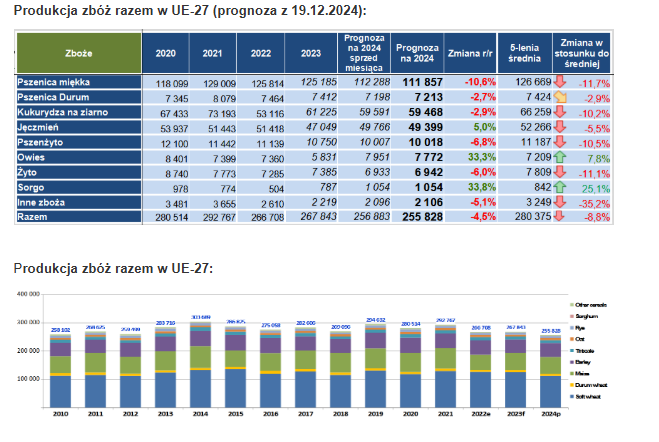The height and width of the screenshot is (442, 659).
Task: Click the green up arrow in Sorgo row
Action: (562, 187)
